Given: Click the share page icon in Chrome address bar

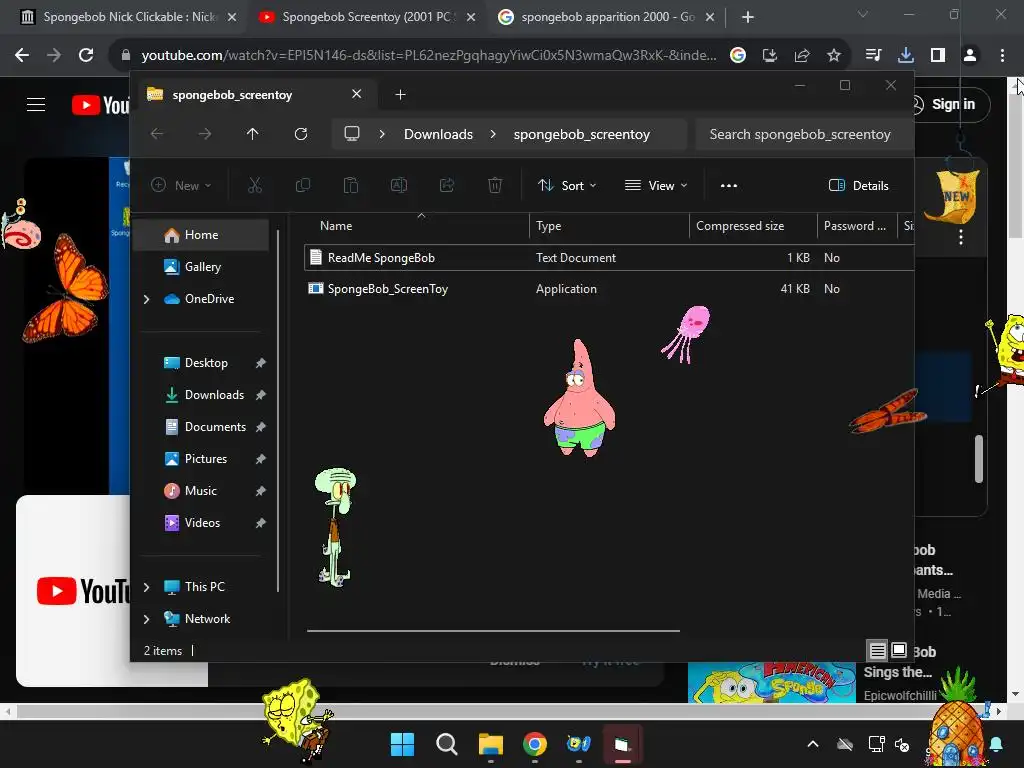Looking at the screenshot, I should pyautogui.click(x=802, y=56).
